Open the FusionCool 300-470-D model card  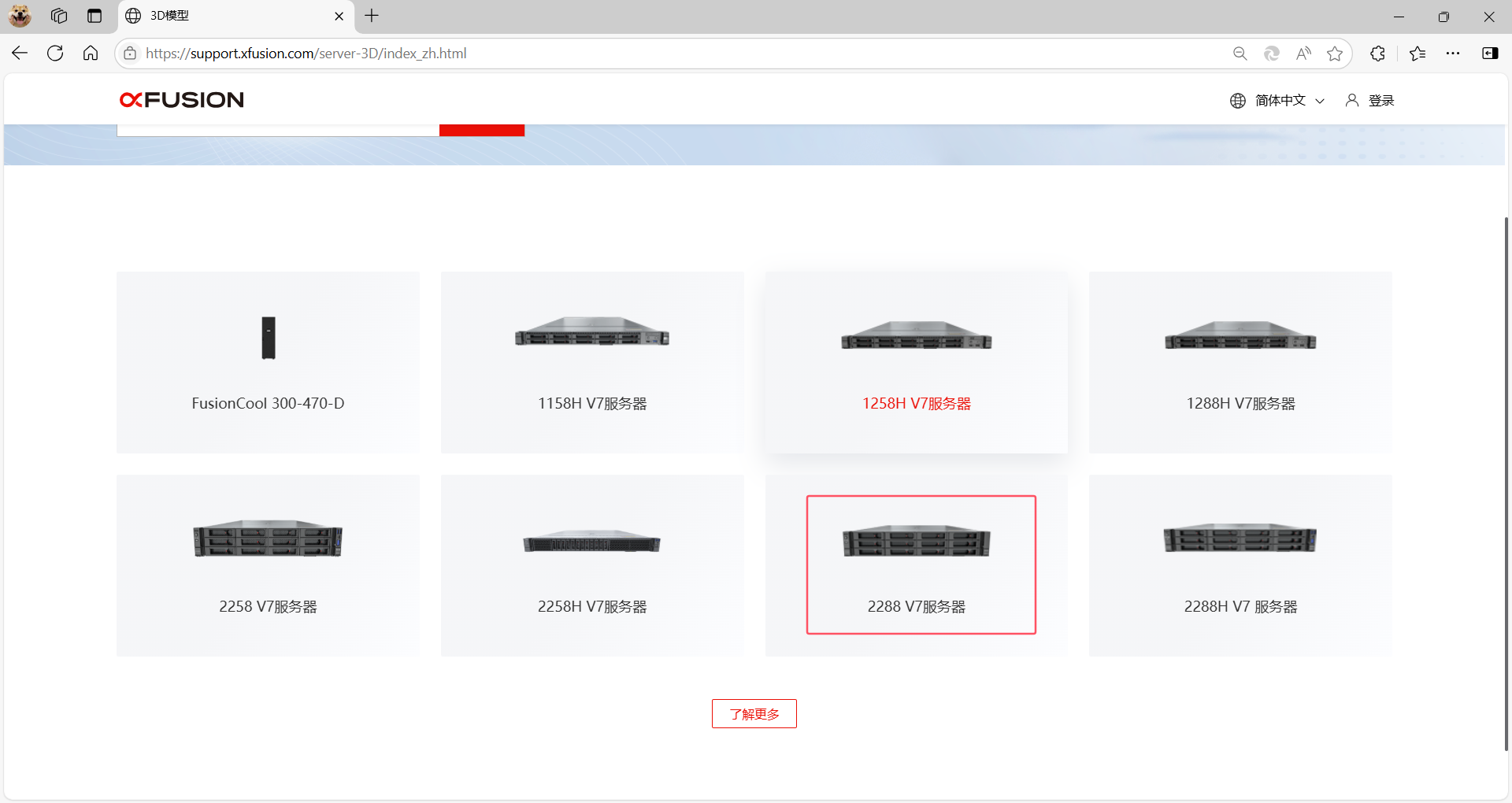tap(268, 362)
